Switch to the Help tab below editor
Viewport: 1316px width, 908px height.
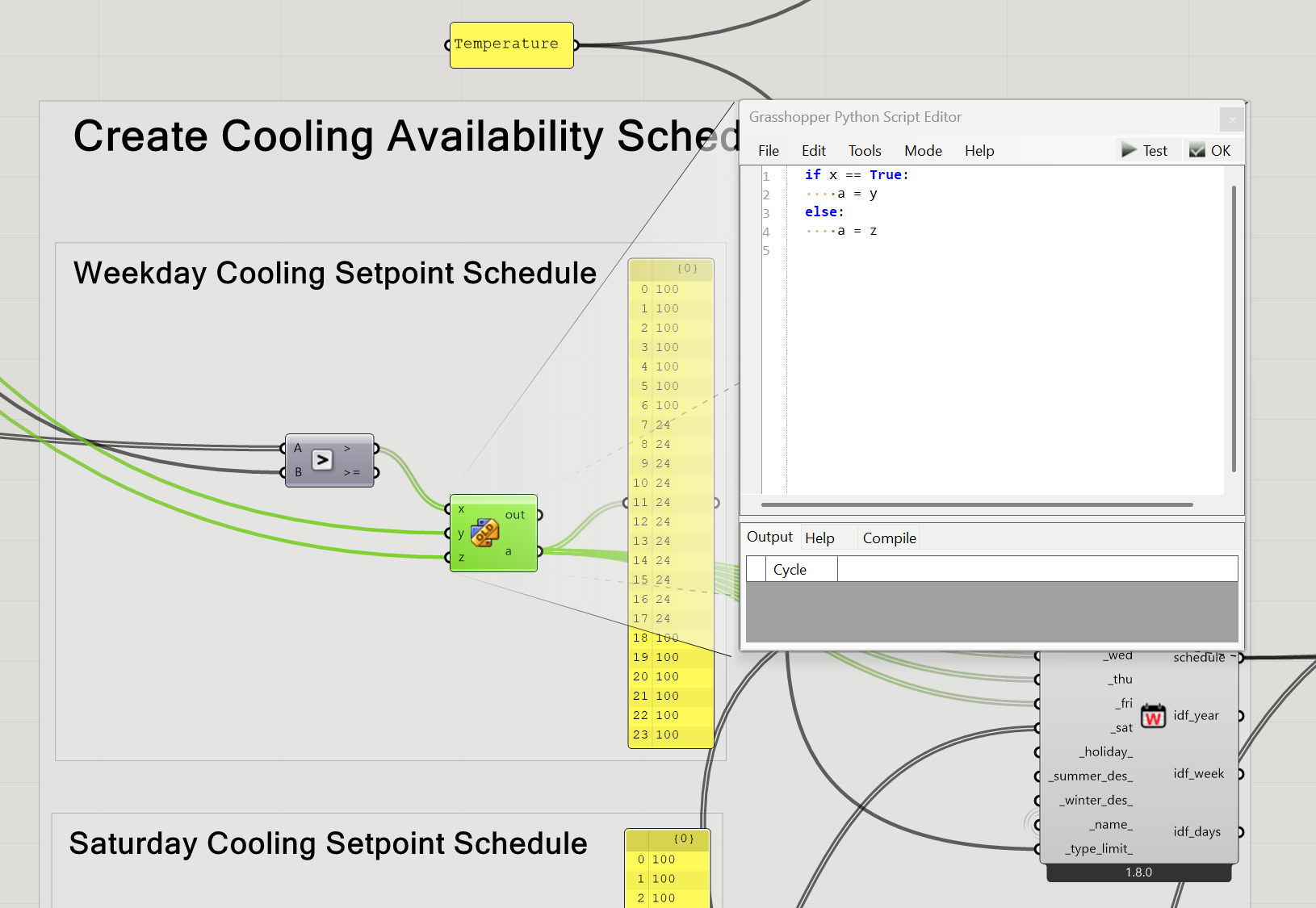point(819,538)
